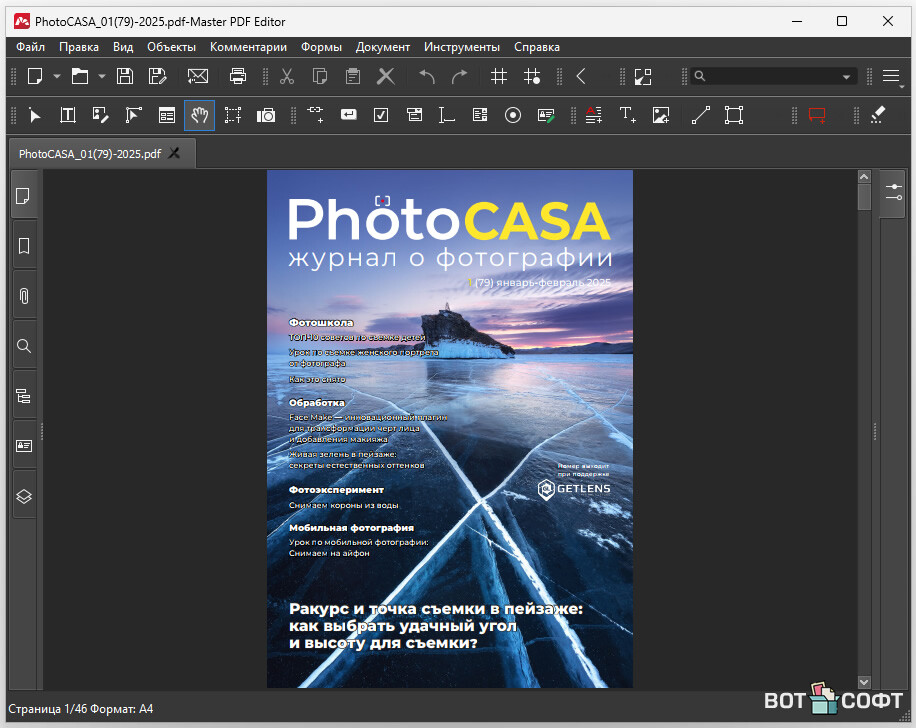Viewport: 916px width, 728px height.
Task: Click the Cut scissors icon
Action: coord(287,76)
